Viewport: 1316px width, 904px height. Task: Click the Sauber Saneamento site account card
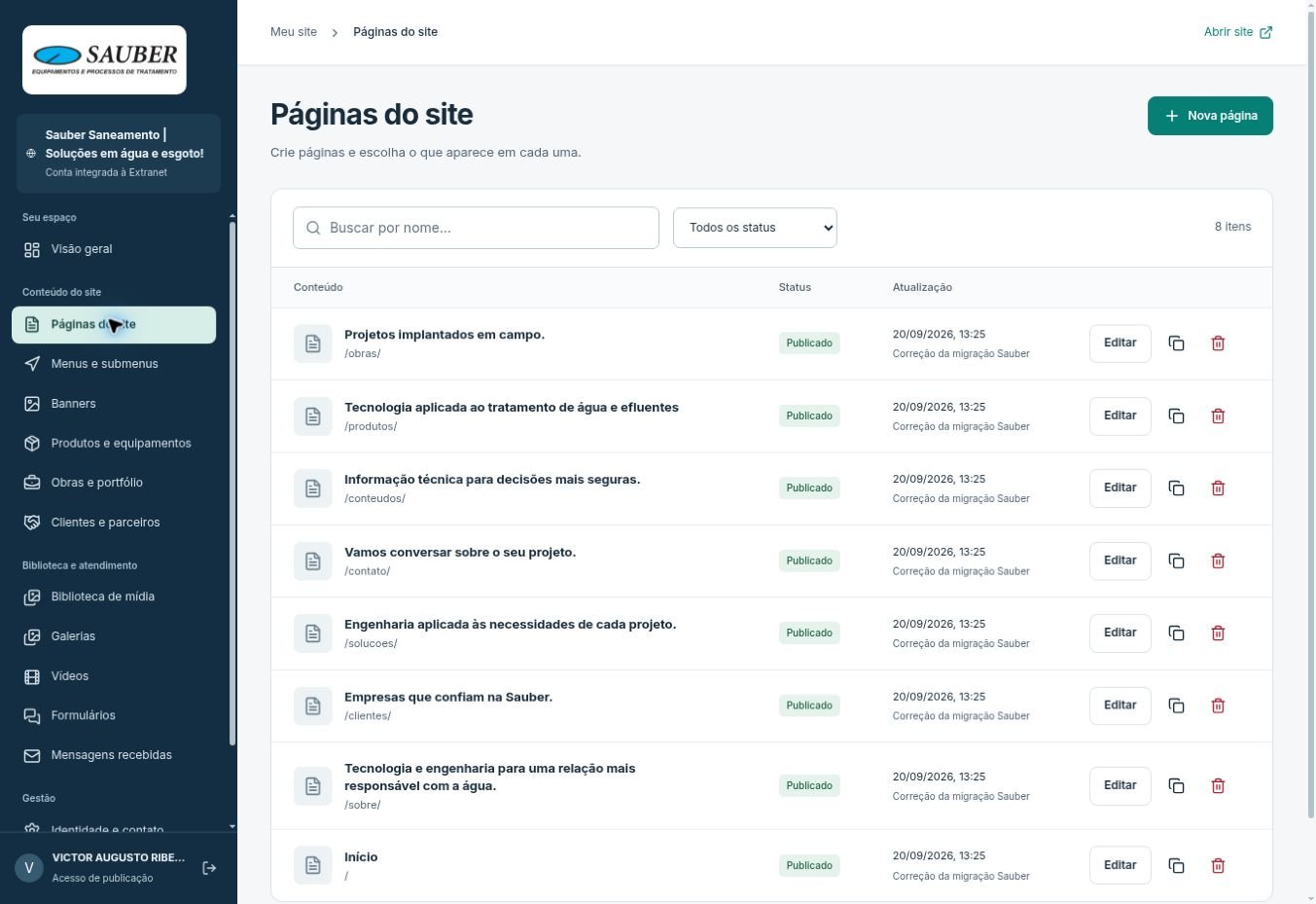[119, 154]
